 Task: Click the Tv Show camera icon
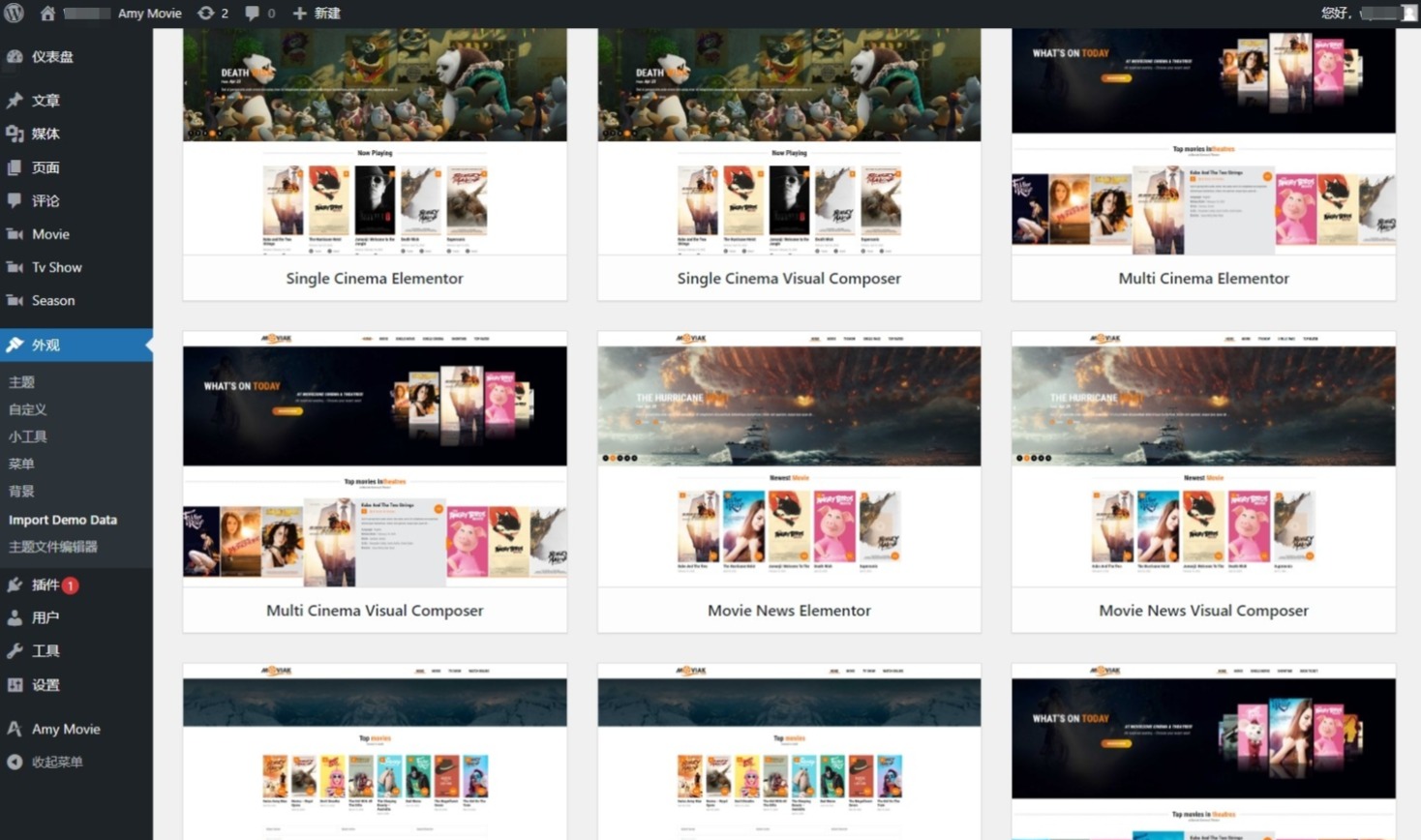[x=15, y=267]
